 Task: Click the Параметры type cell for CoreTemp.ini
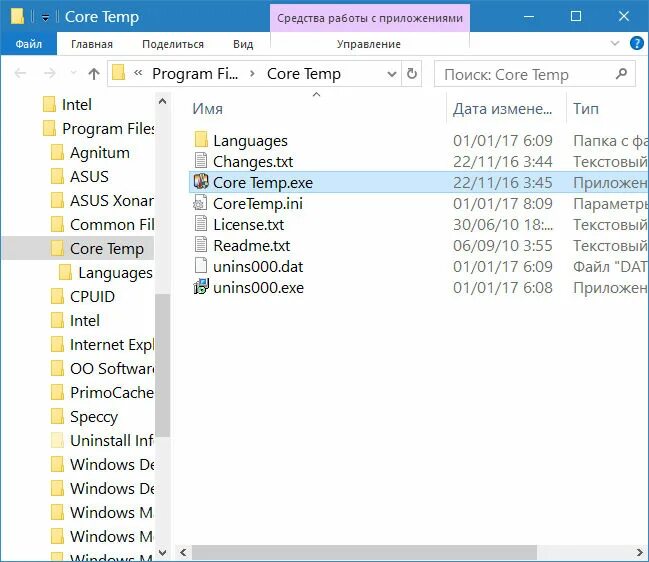pos(610,204)
